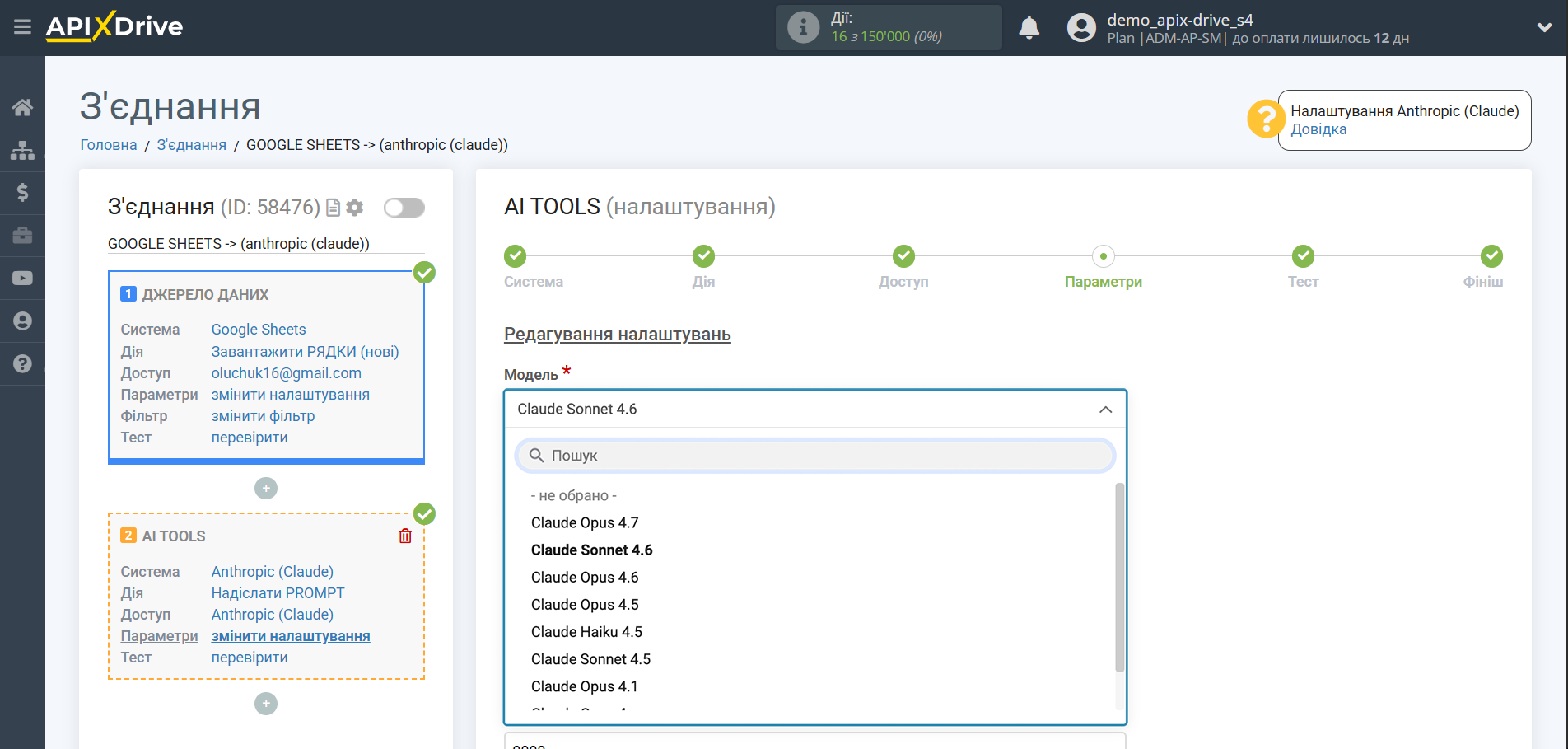Open the hamburger menu in the header
The height and width of the screenshot is (749, 1568).
click(22, 27)
